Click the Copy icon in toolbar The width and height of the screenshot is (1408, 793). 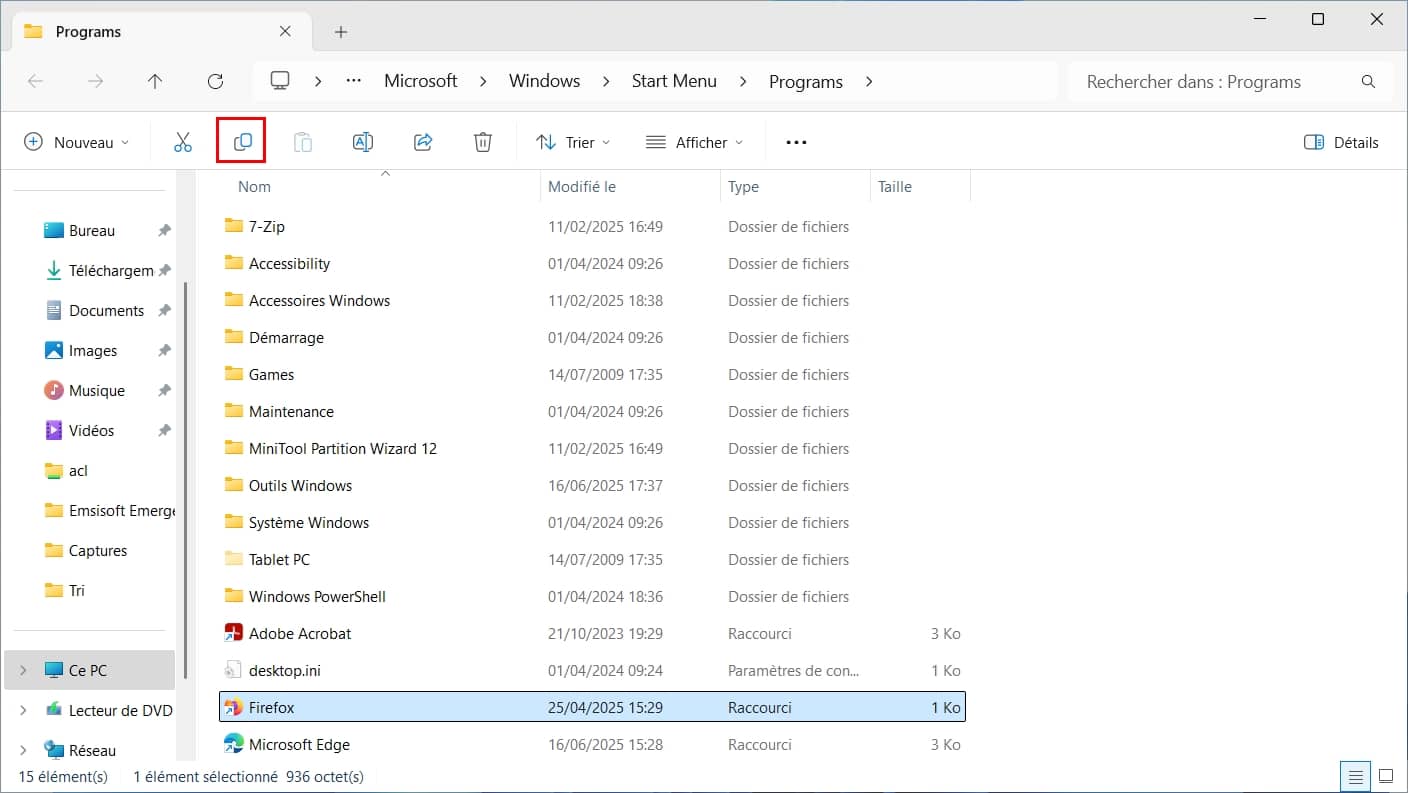(x=242, y=142)
